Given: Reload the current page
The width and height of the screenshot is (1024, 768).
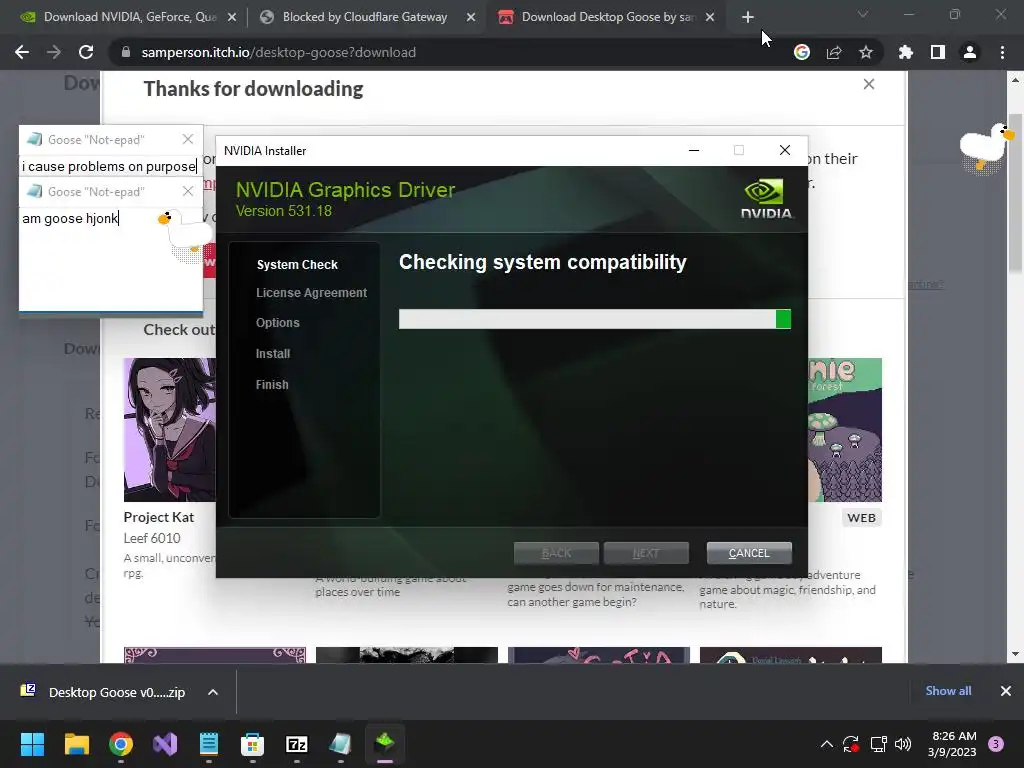Looking at the screenshot, I should tap(86, 52).
